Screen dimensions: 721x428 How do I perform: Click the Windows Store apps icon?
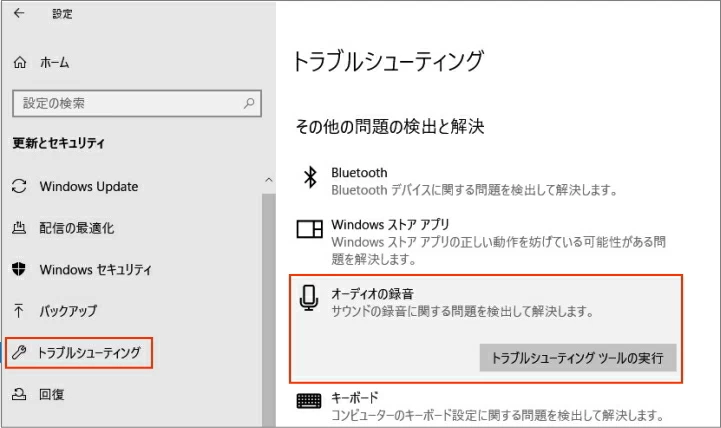[309, 228]
